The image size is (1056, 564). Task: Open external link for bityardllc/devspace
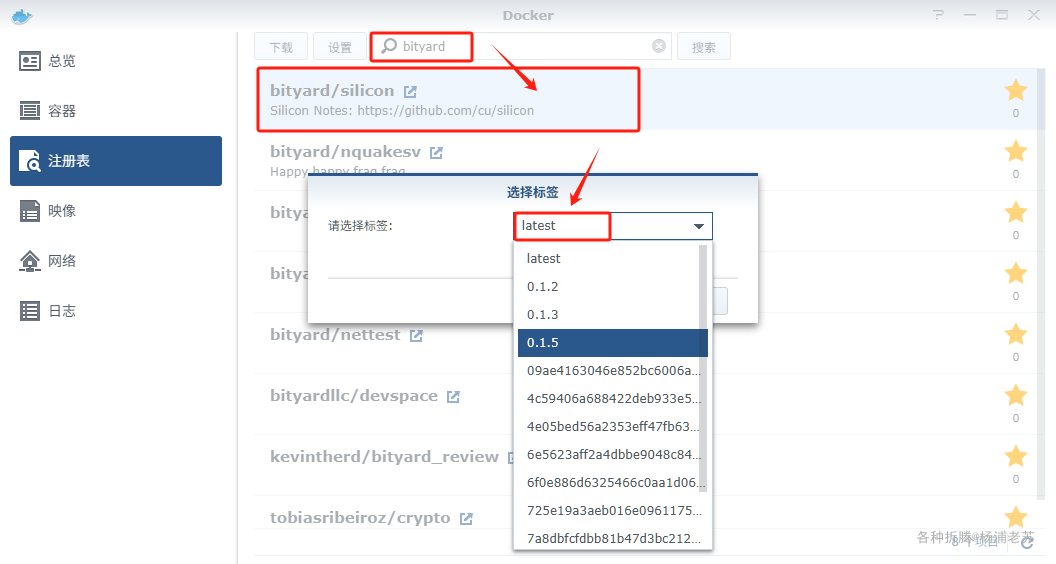[453, 397]
